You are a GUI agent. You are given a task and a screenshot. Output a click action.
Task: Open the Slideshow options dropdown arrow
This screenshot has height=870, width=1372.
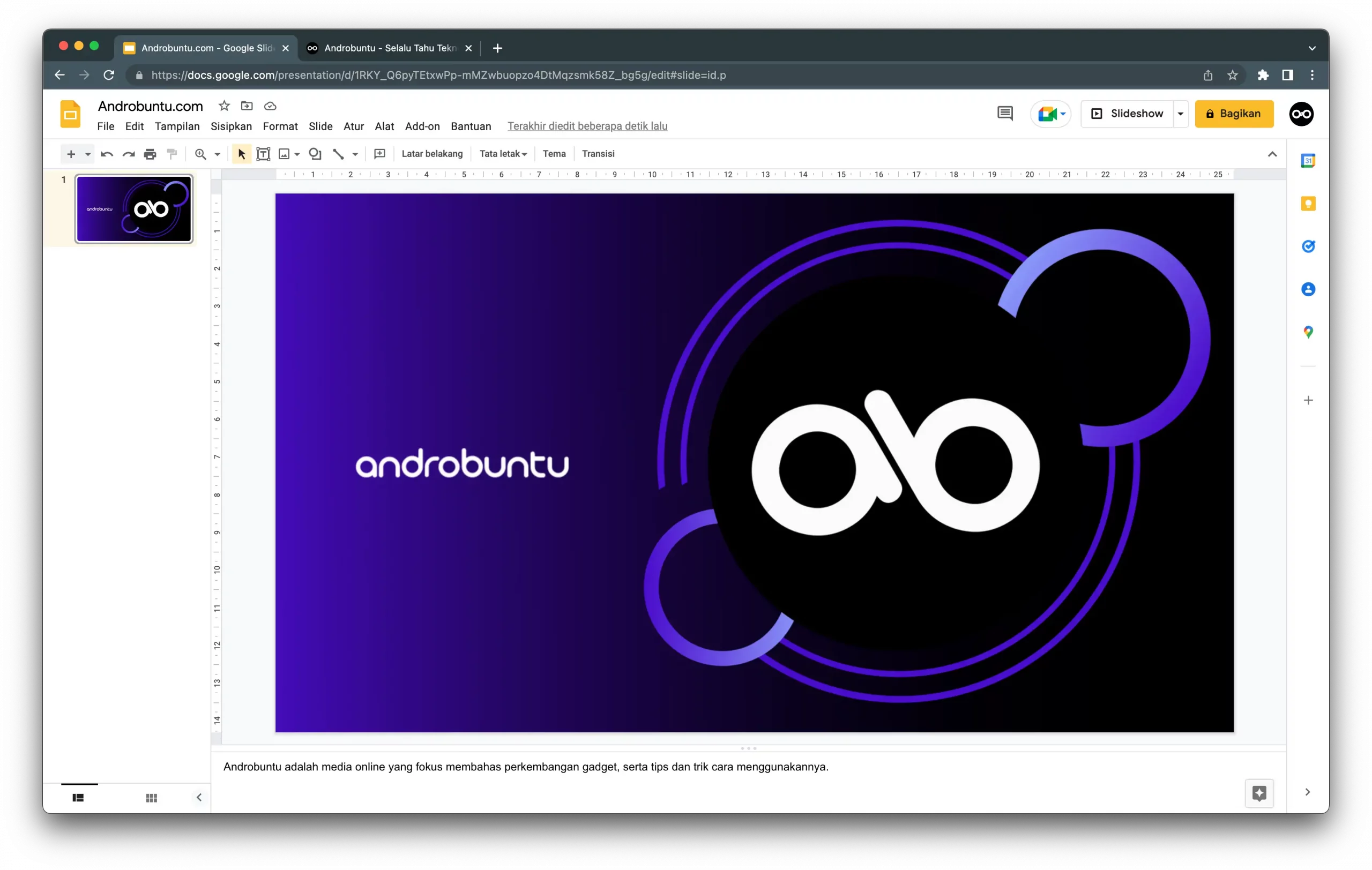tap(1180, 114)
